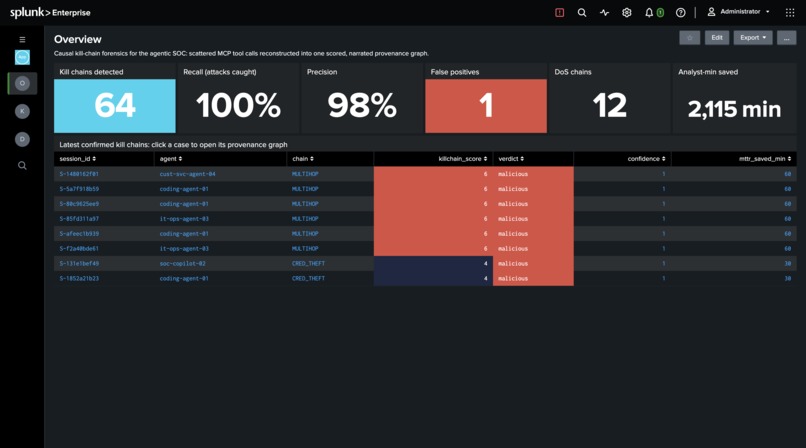This screenshot has height=448, width=806.
Task: Open the notifications bell icon
Action: click(x=649, y=12)
